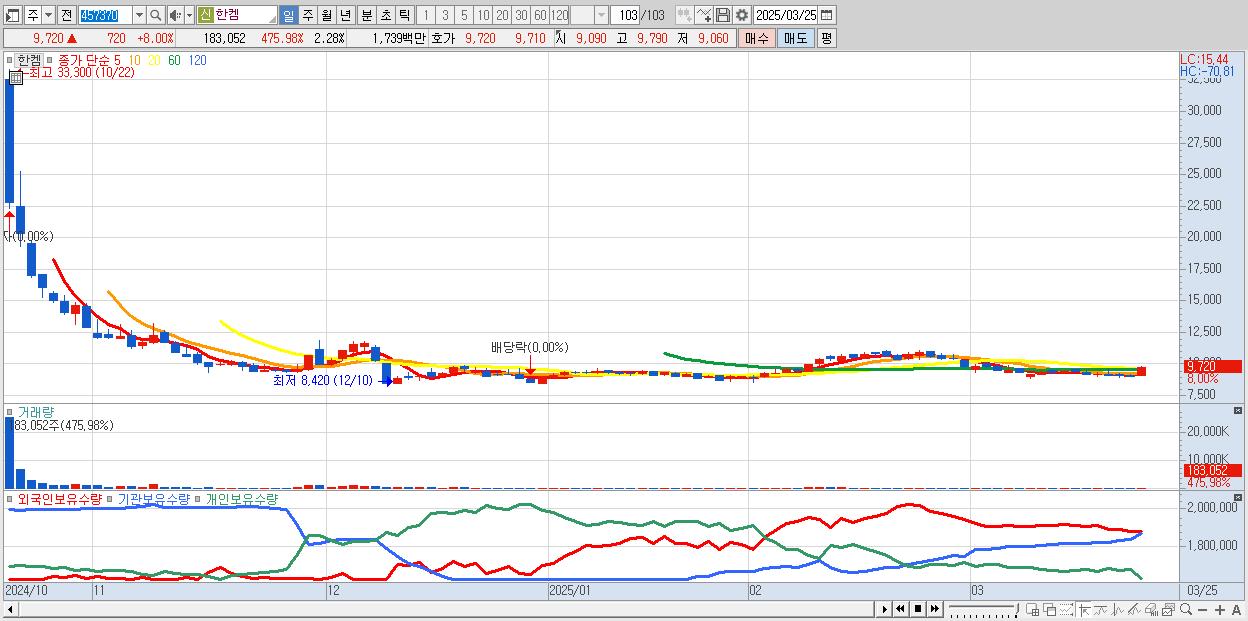Click the A auto-scale icon
Viewport: 1248px width, 621px height.
pyautogui.click(x=1237, y=609)
